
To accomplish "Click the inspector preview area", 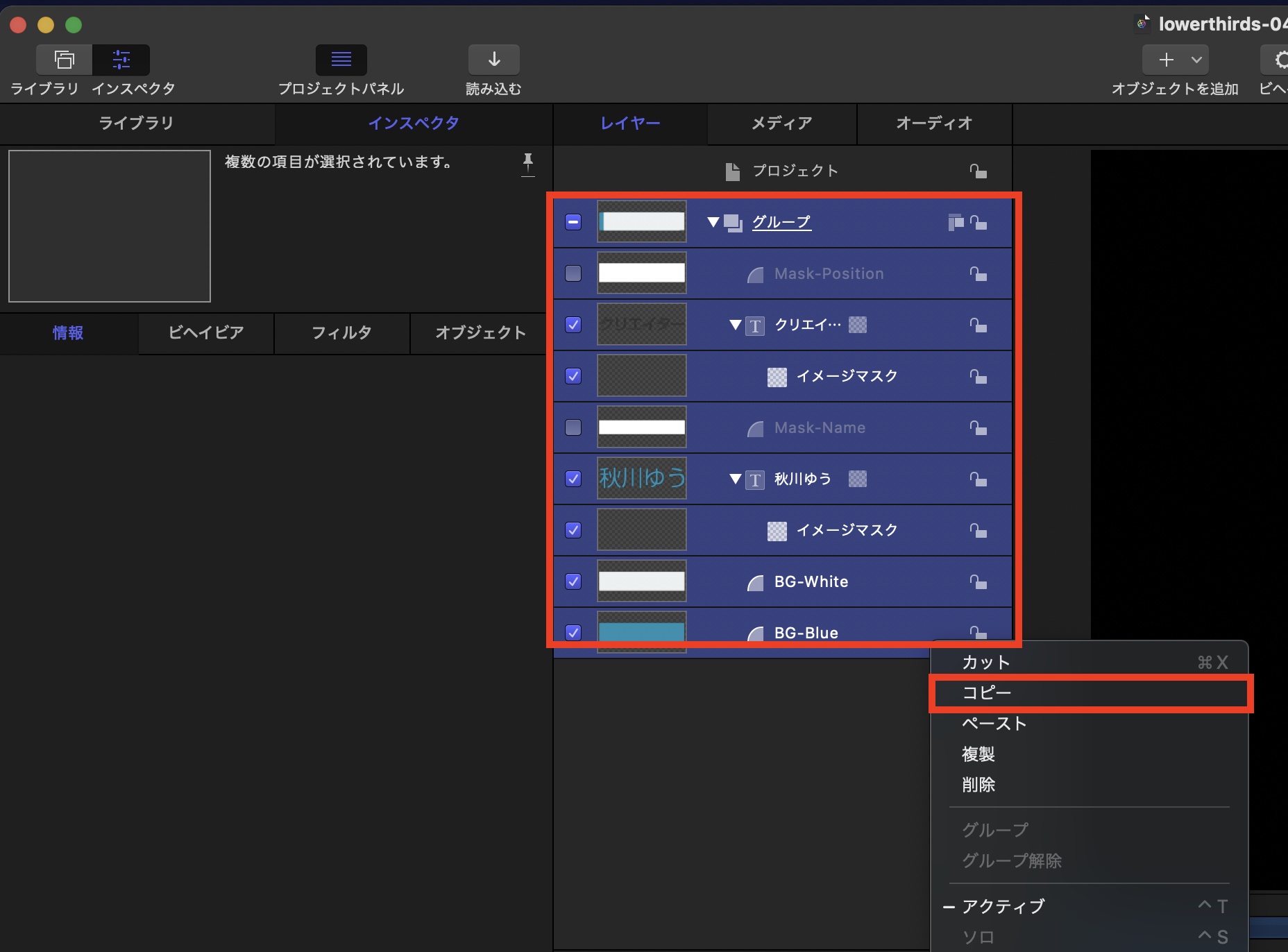I will click(x=110, y=226).
